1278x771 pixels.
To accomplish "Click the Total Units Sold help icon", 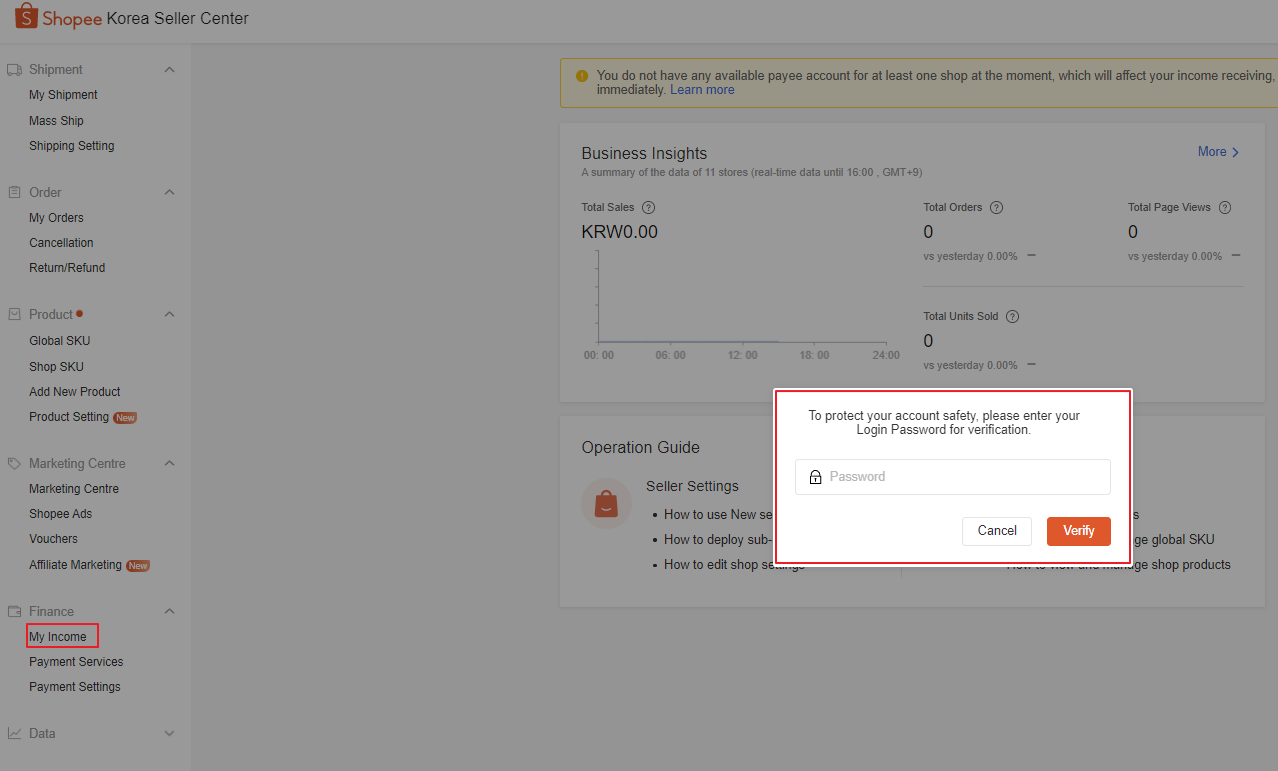I will [x=1012, y=317].
